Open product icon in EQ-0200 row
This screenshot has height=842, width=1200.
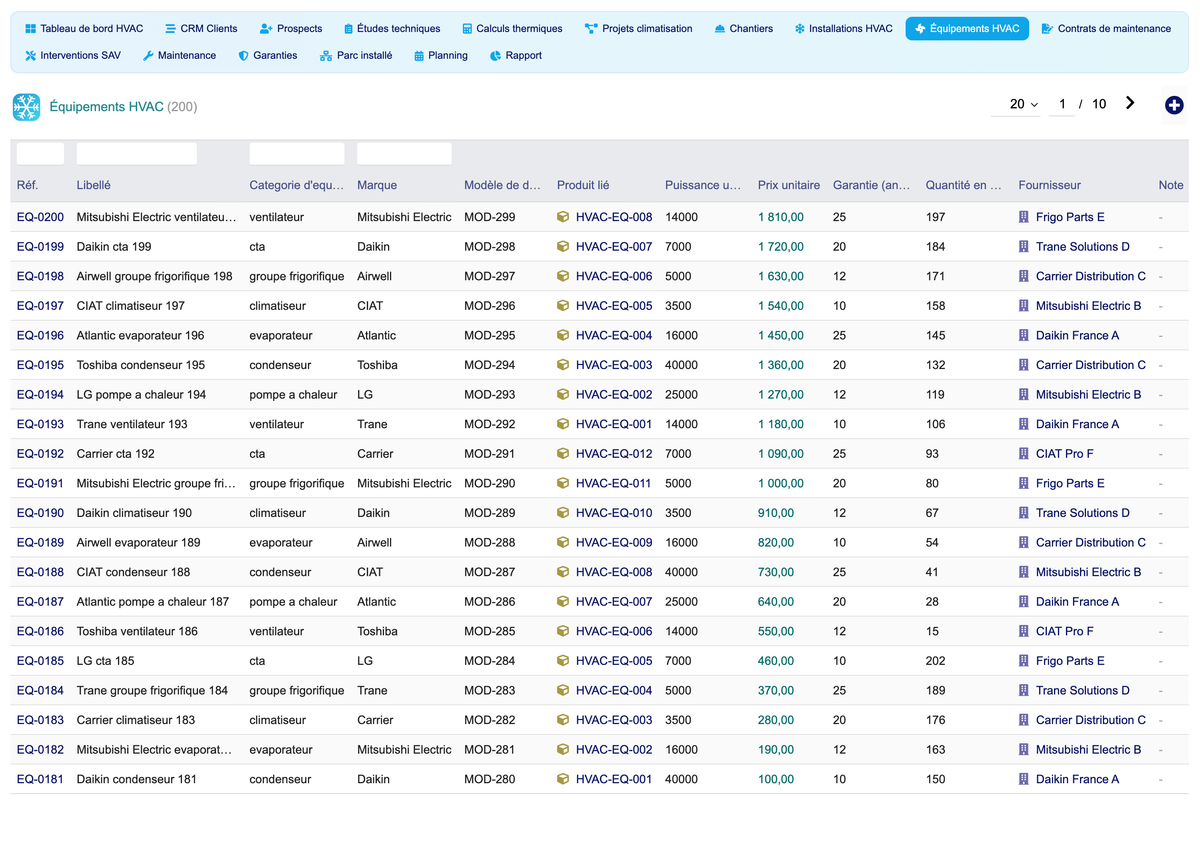563,217
